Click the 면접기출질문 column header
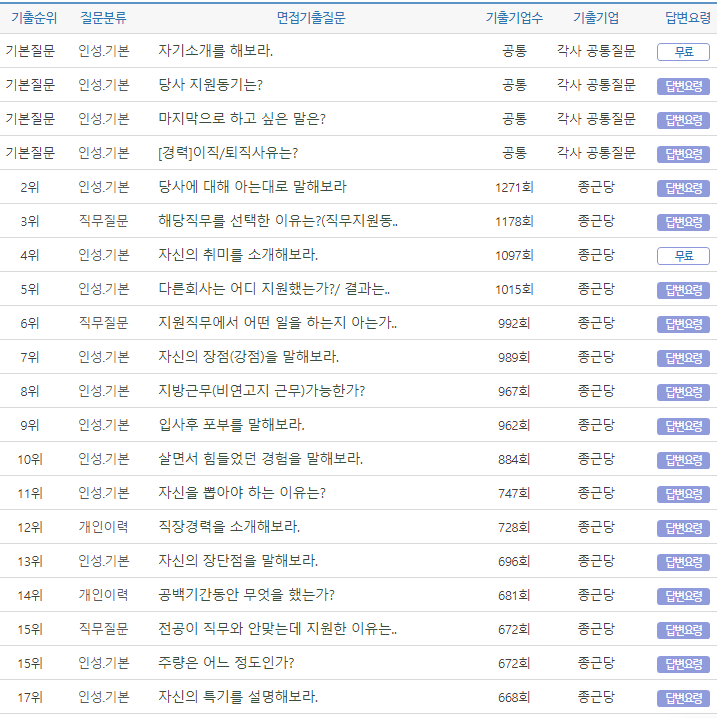 point(311,17)
